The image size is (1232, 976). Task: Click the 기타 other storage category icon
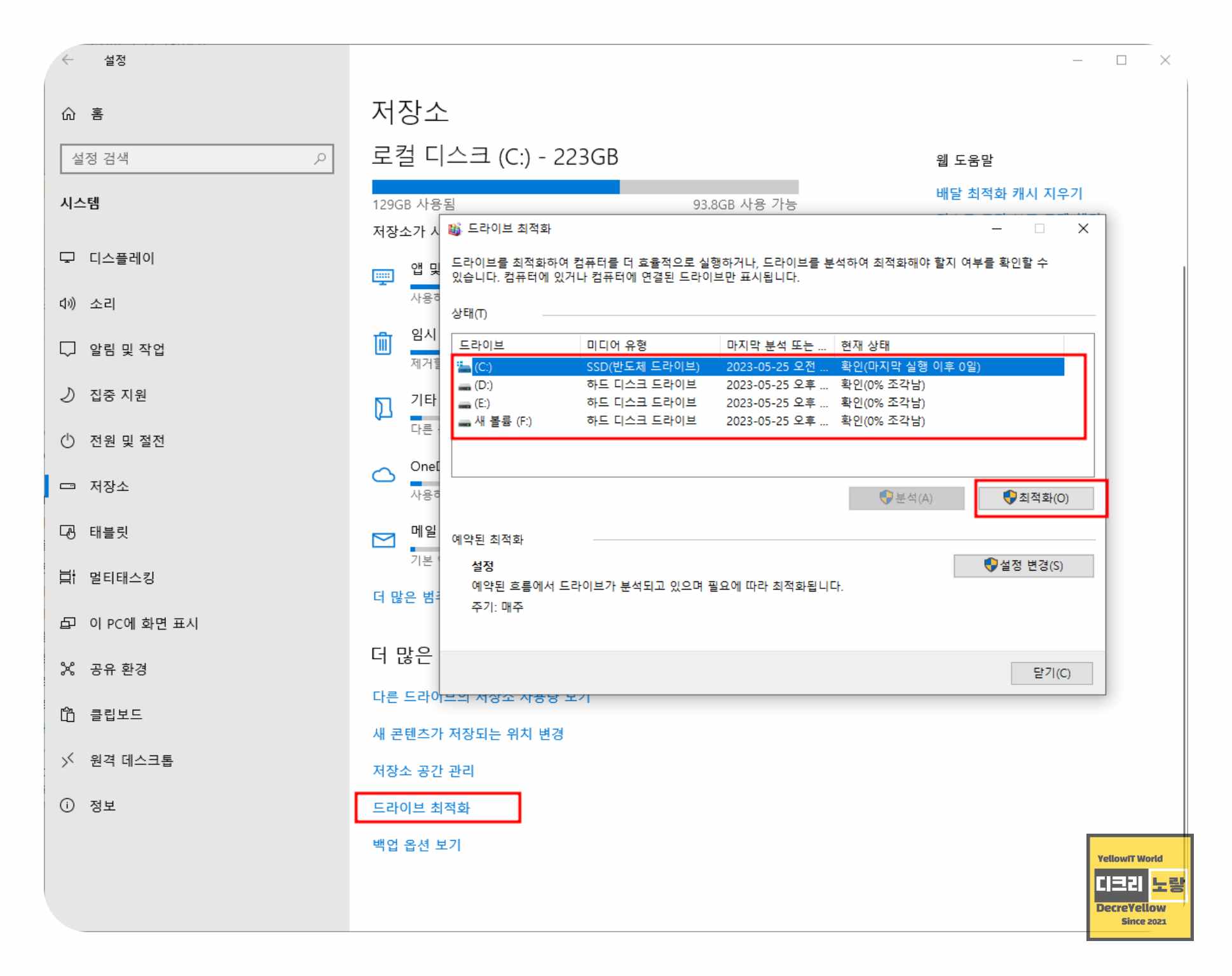(383, 409)
